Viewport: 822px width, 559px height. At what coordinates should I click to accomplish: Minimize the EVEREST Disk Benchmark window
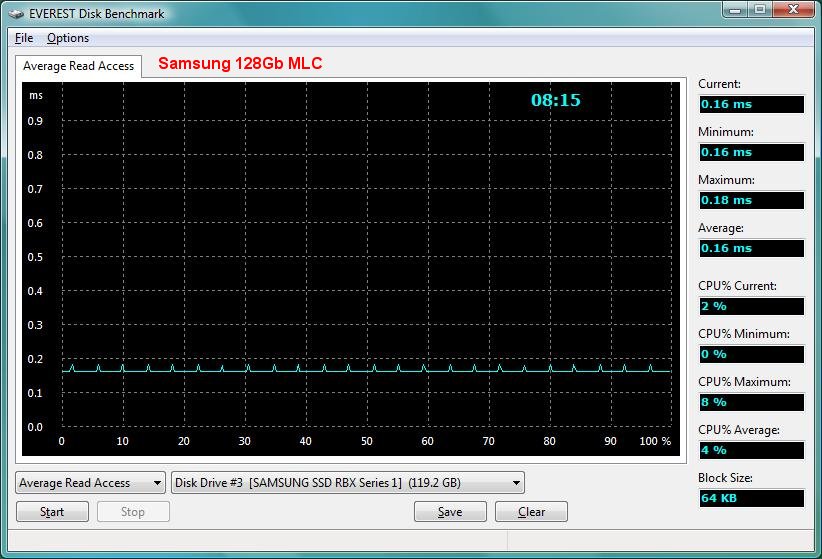tap(735, 9)
